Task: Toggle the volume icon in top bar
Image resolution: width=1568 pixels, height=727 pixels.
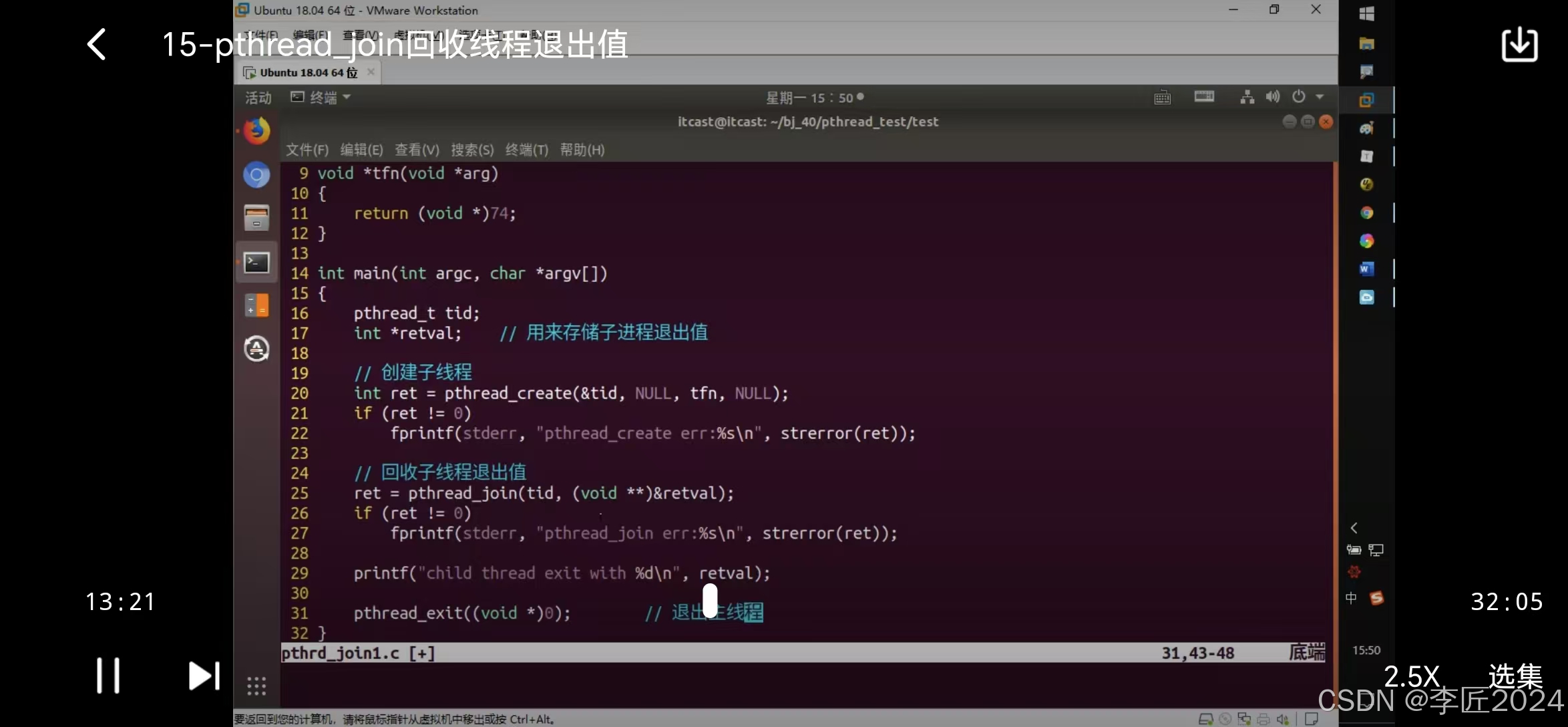Action: click(x=1273, y=97)
